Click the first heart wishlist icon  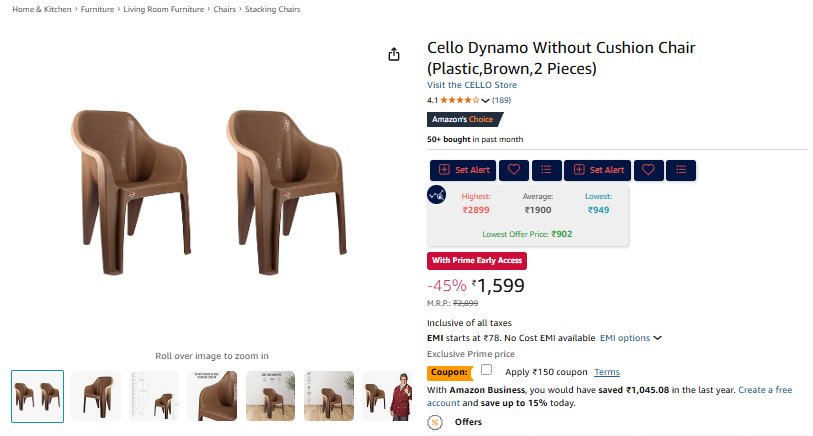tap(513, 170)
